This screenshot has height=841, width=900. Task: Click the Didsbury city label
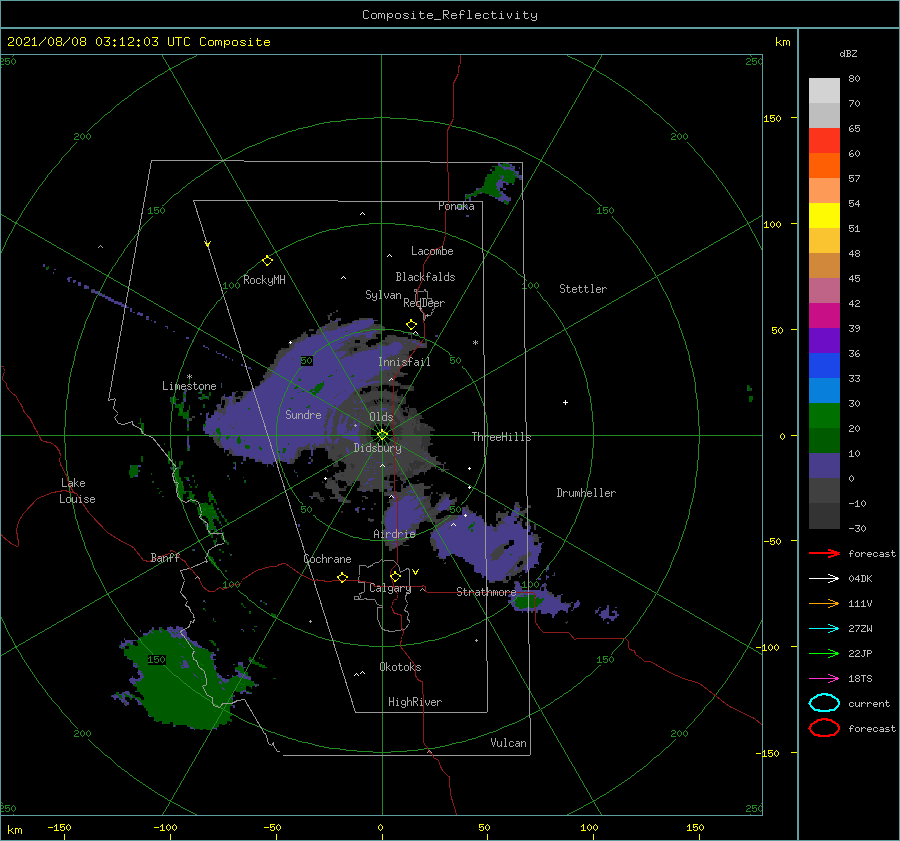point(378,448)
